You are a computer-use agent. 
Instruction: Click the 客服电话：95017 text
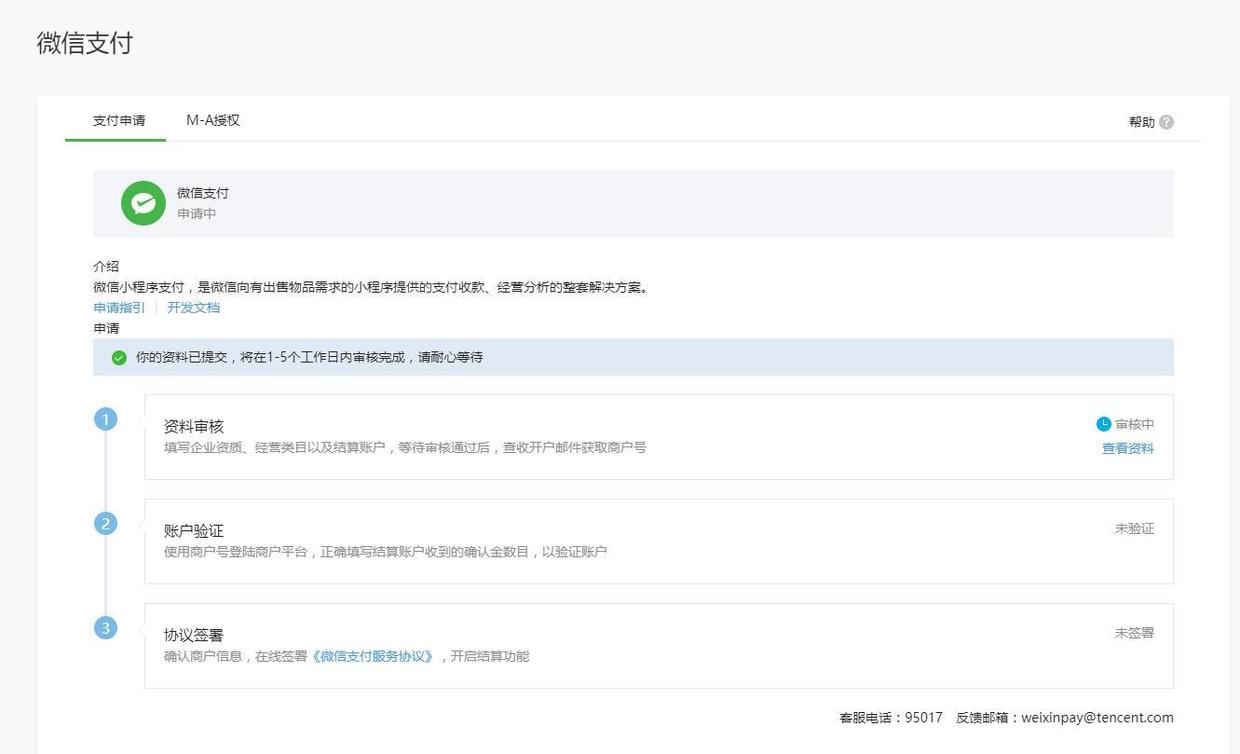tap(891, 718)
